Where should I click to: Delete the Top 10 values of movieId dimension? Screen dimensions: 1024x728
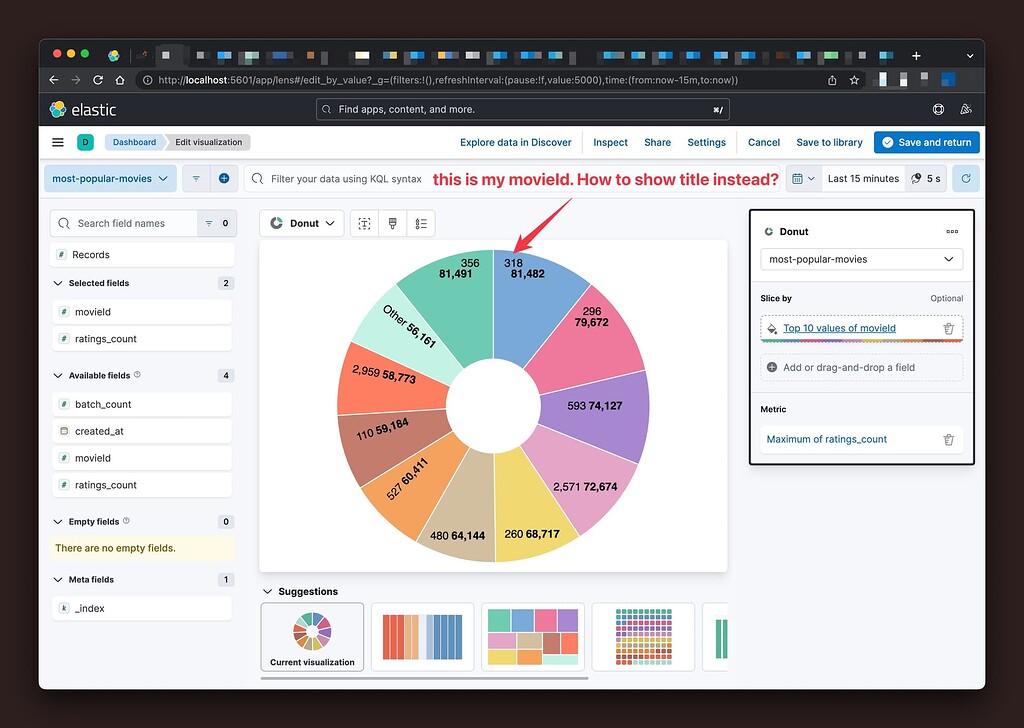coord(948,328)
